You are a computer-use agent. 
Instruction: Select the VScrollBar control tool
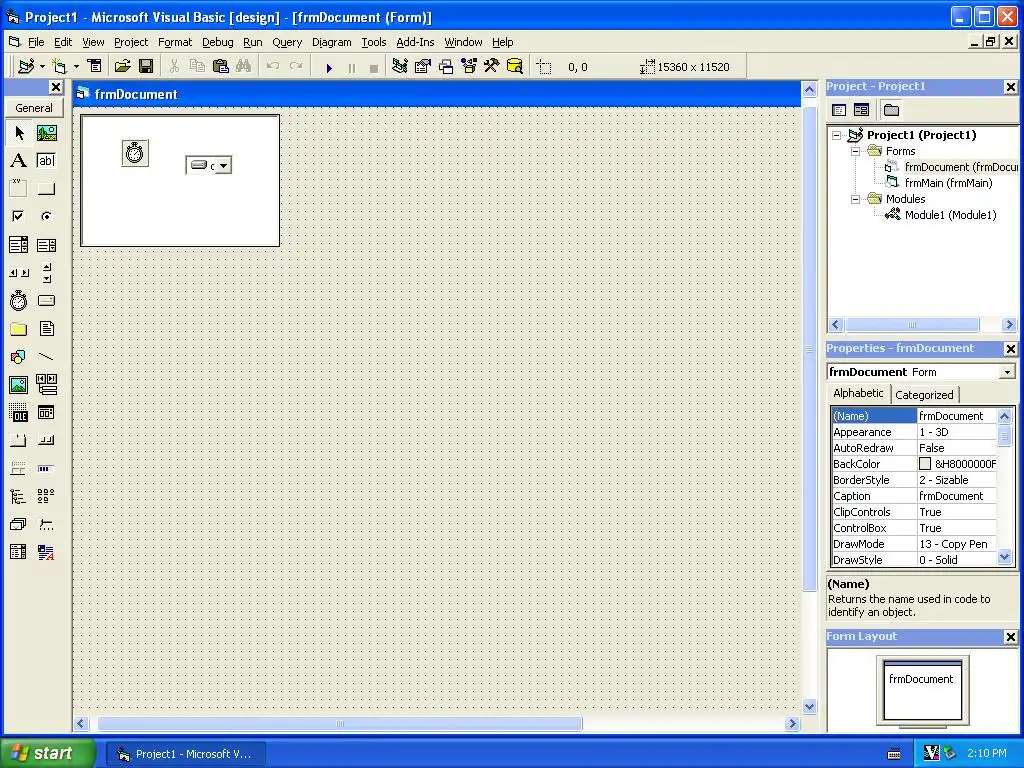pyautogui.click(x=46, y=273)
